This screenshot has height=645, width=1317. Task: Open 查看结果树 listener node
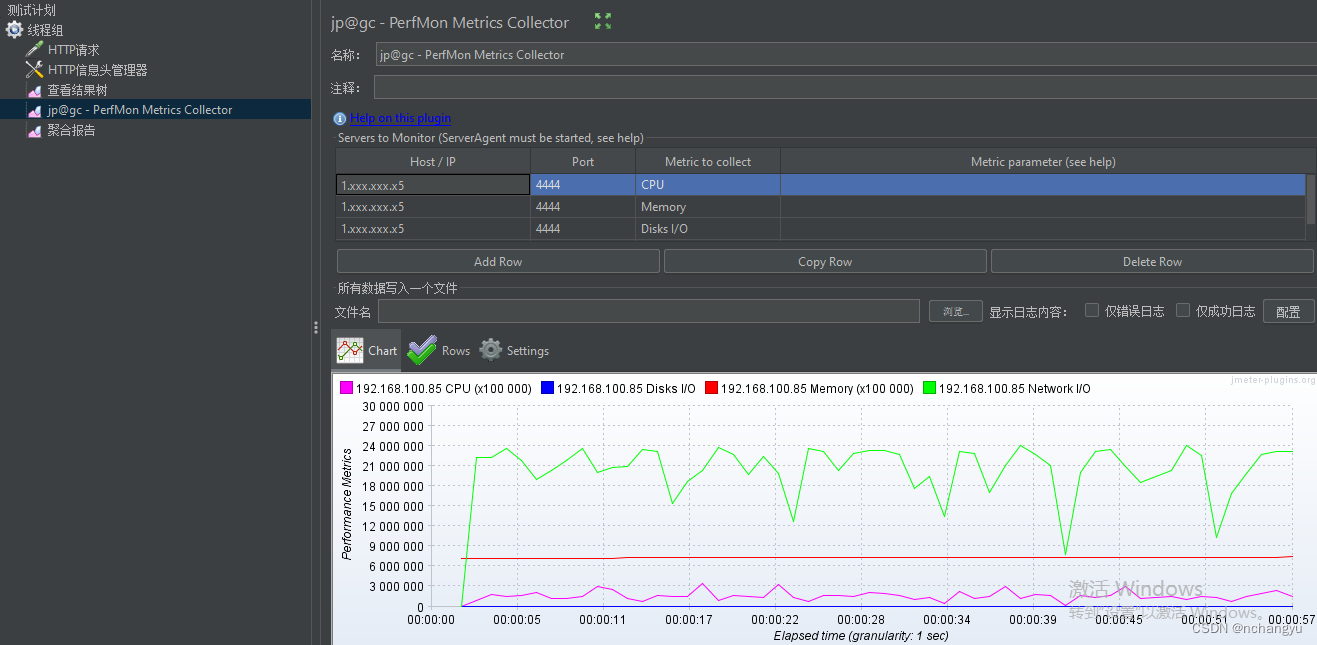[78, 90]
